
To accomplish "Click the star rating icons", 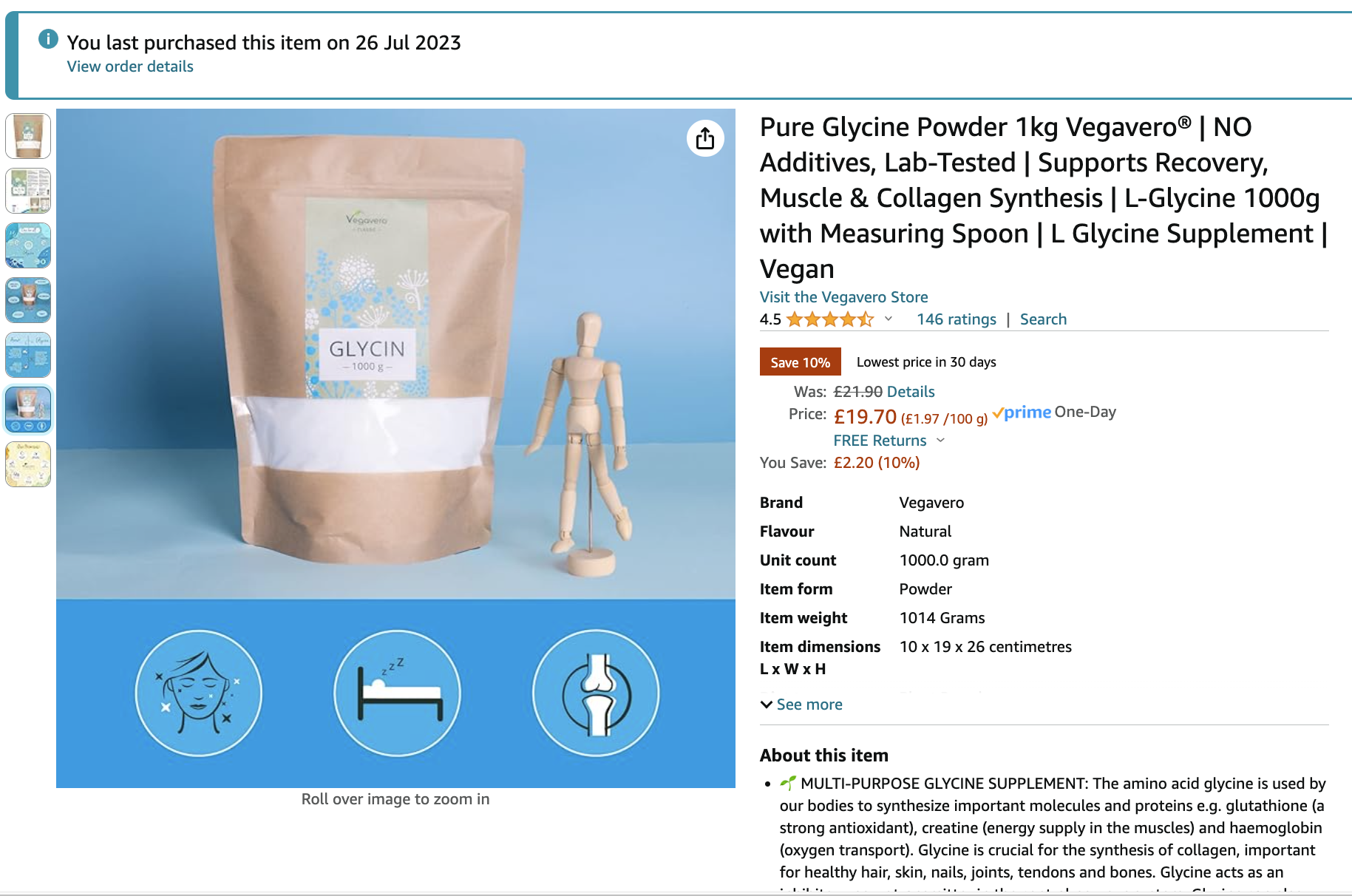I will coord(830,319).
